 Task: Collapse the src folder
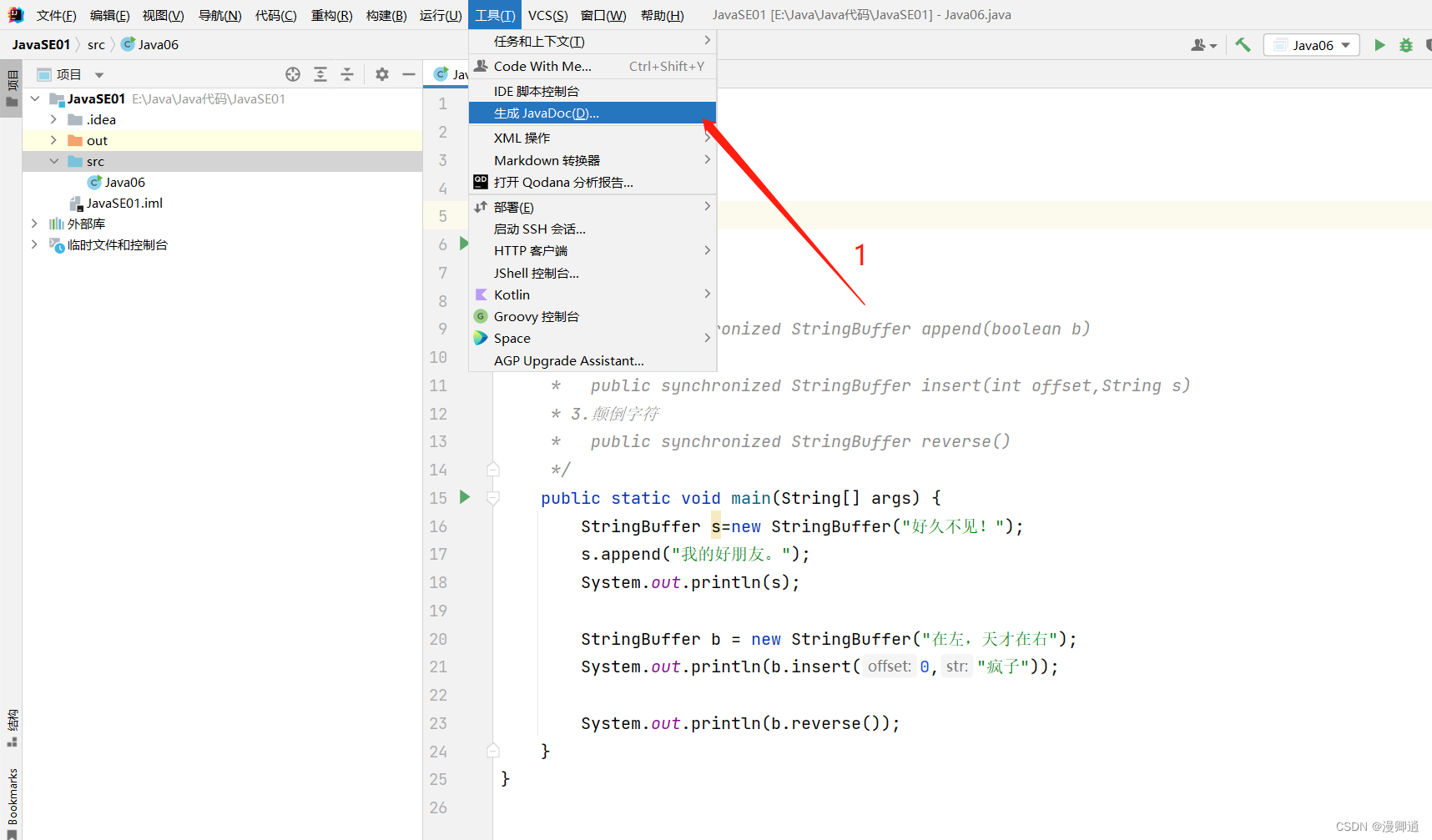53,161
